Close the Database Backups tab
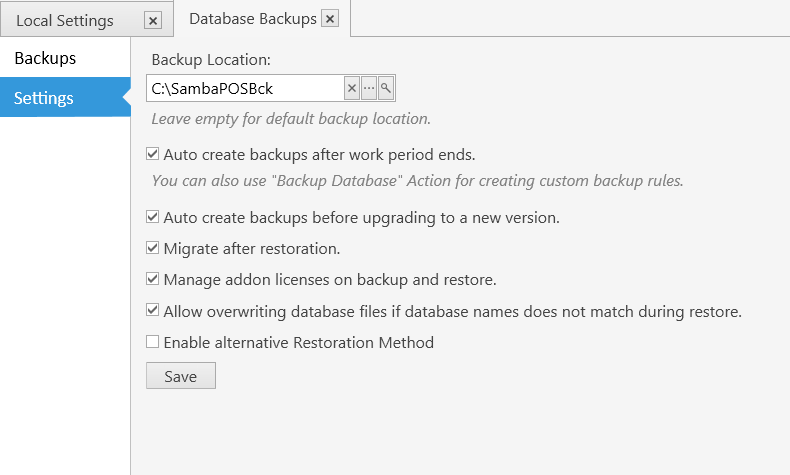Screen dimensions: 790x475 pos(330,19)
